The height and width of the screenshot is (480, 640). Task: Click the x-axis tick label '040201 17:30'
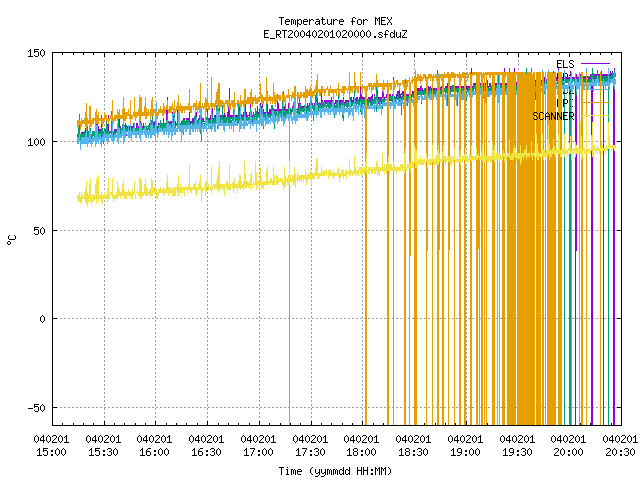click(x=310, y=446)
